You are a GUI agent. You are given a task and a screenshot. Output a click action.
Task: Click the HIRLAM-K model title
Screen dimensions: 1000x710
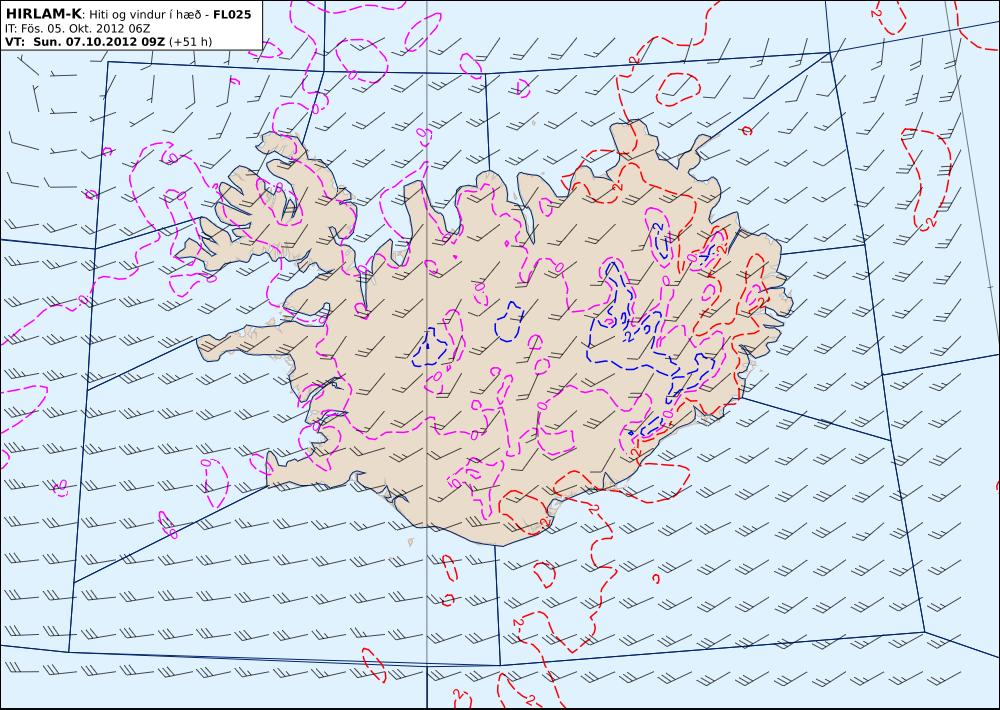click(x=43, y=14)
